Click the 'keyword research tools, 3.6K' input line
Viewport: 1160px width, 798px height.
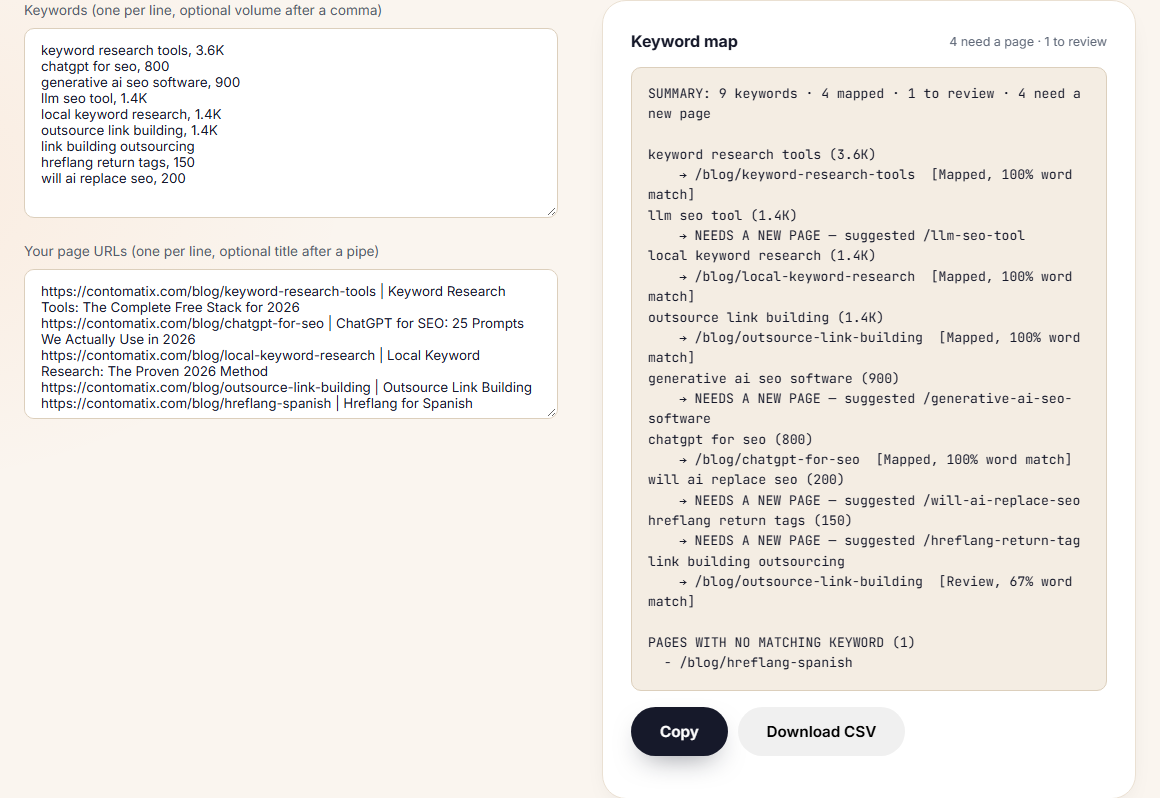coord(132,50)
